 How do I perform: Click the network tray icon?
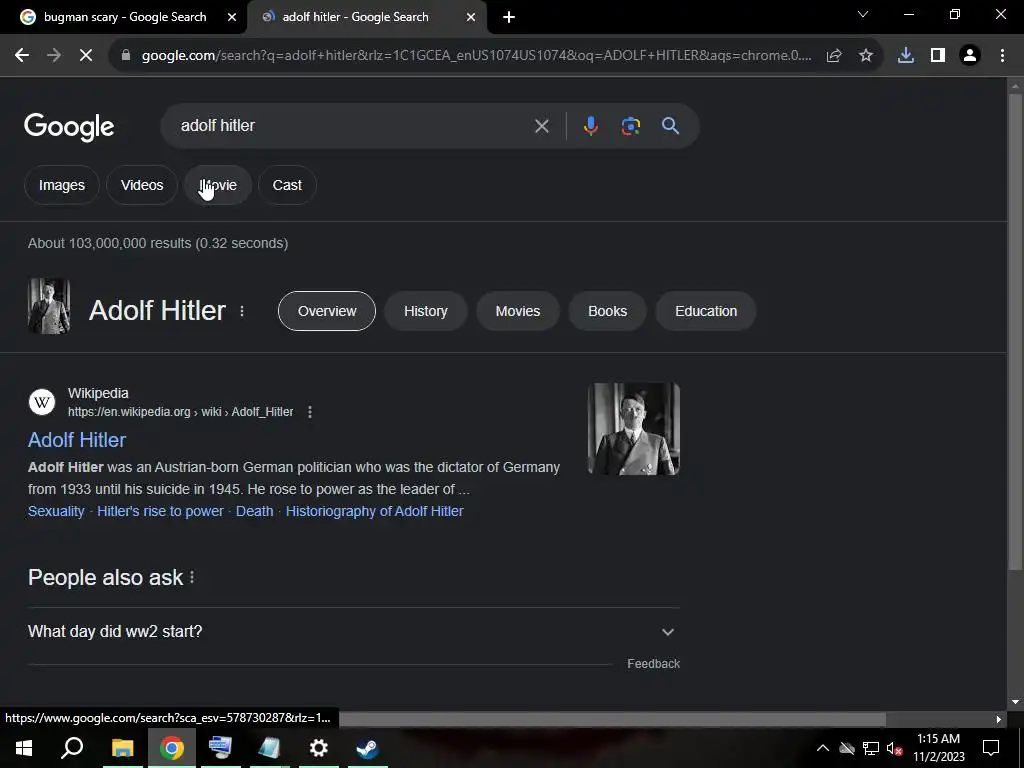871,748
